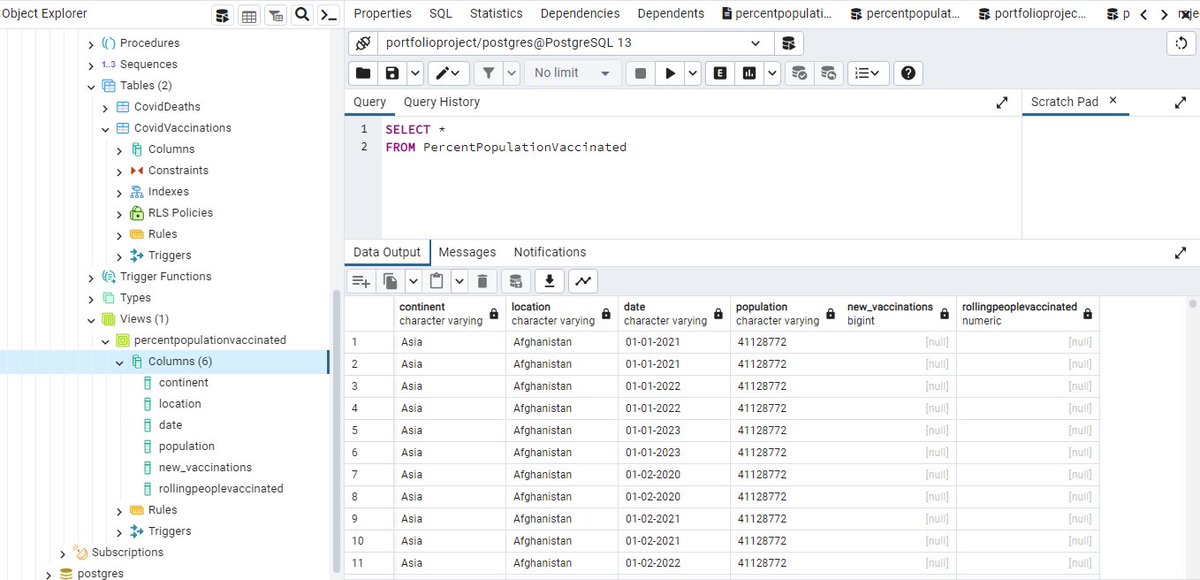Click Object Explorer Query Tool database icon

coord(222,15)
